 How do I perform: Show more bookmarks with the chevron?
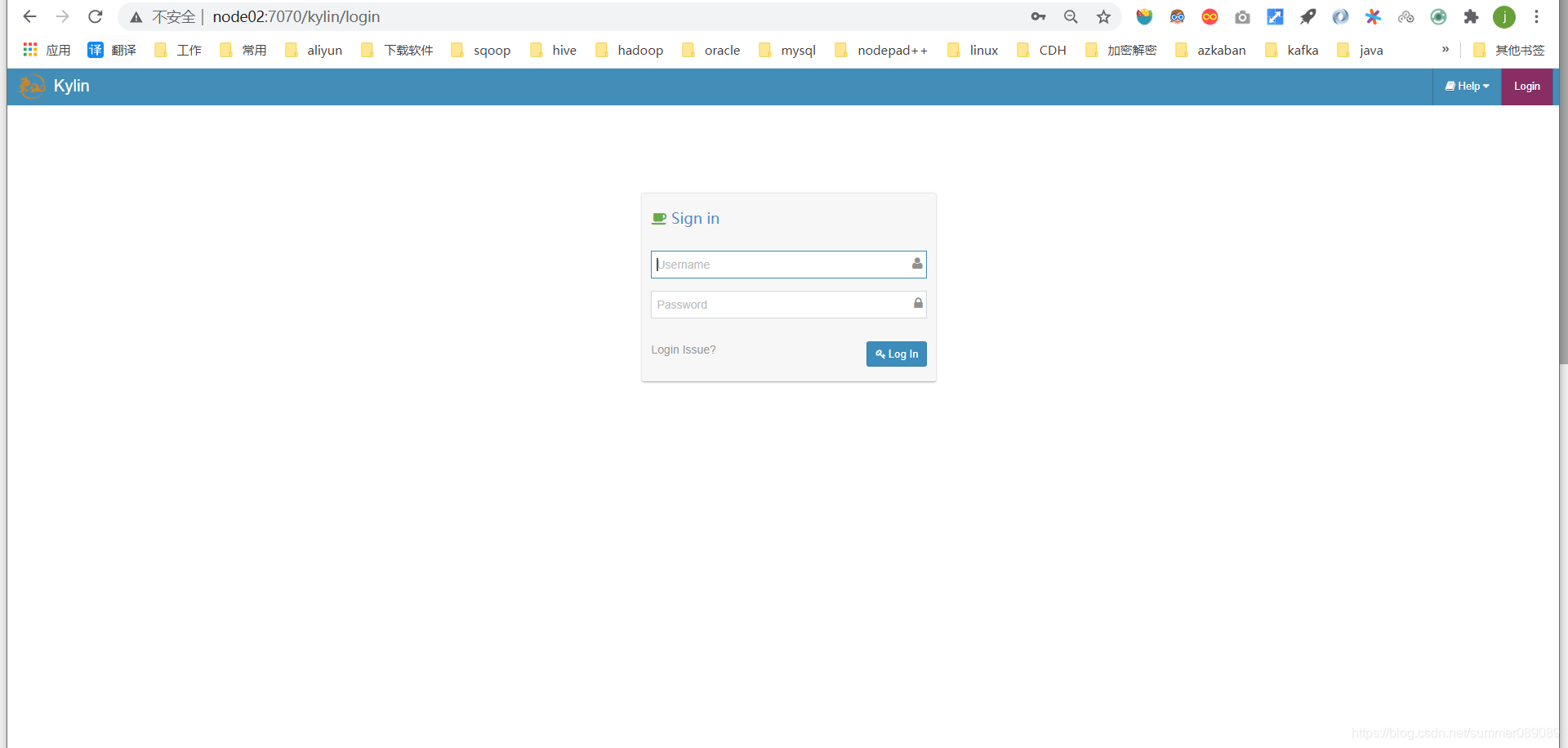[x=1445, y=49]
